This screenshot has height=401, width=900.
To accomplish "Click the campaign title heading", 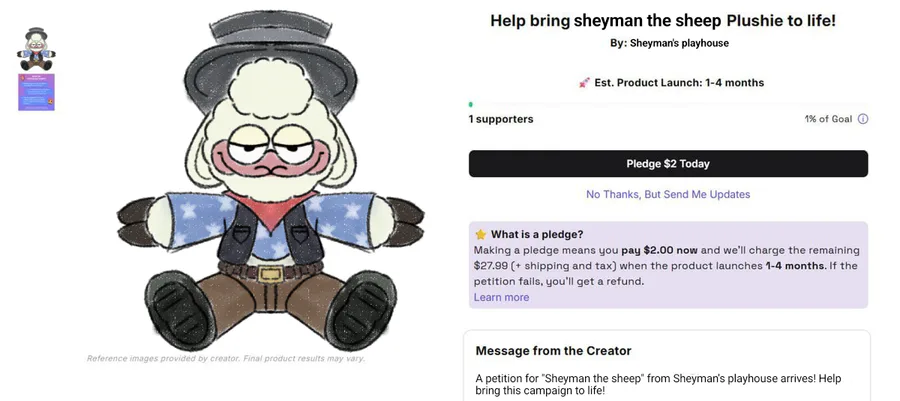I will (663, 21).
